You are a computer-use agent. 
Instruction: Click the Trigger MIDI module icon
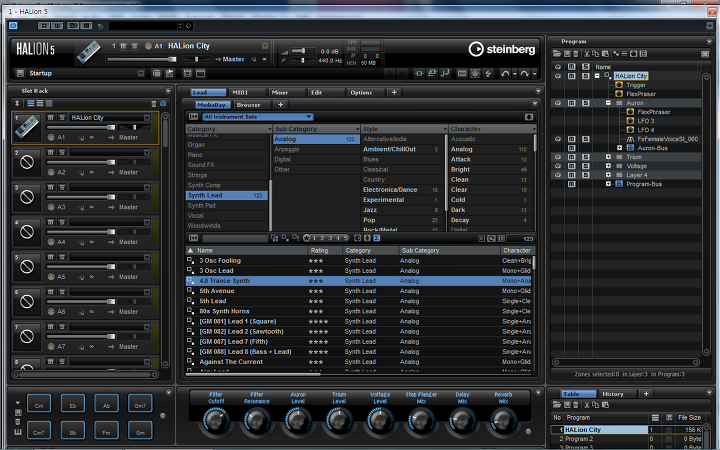point(619,85)
